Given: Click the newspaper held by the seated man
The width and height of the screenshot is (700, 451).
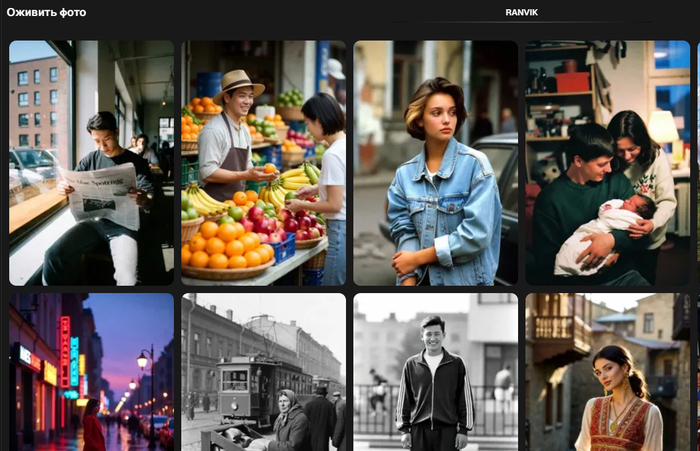Looking at the screenshot, I should 101,196.
